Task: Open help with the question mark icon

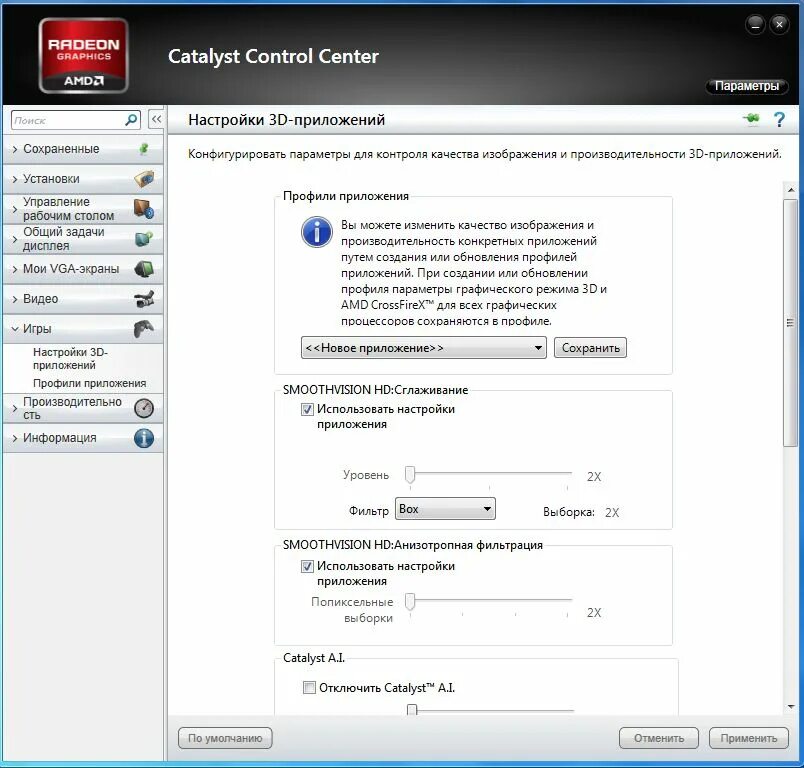Action: click(x=779, y=119)
